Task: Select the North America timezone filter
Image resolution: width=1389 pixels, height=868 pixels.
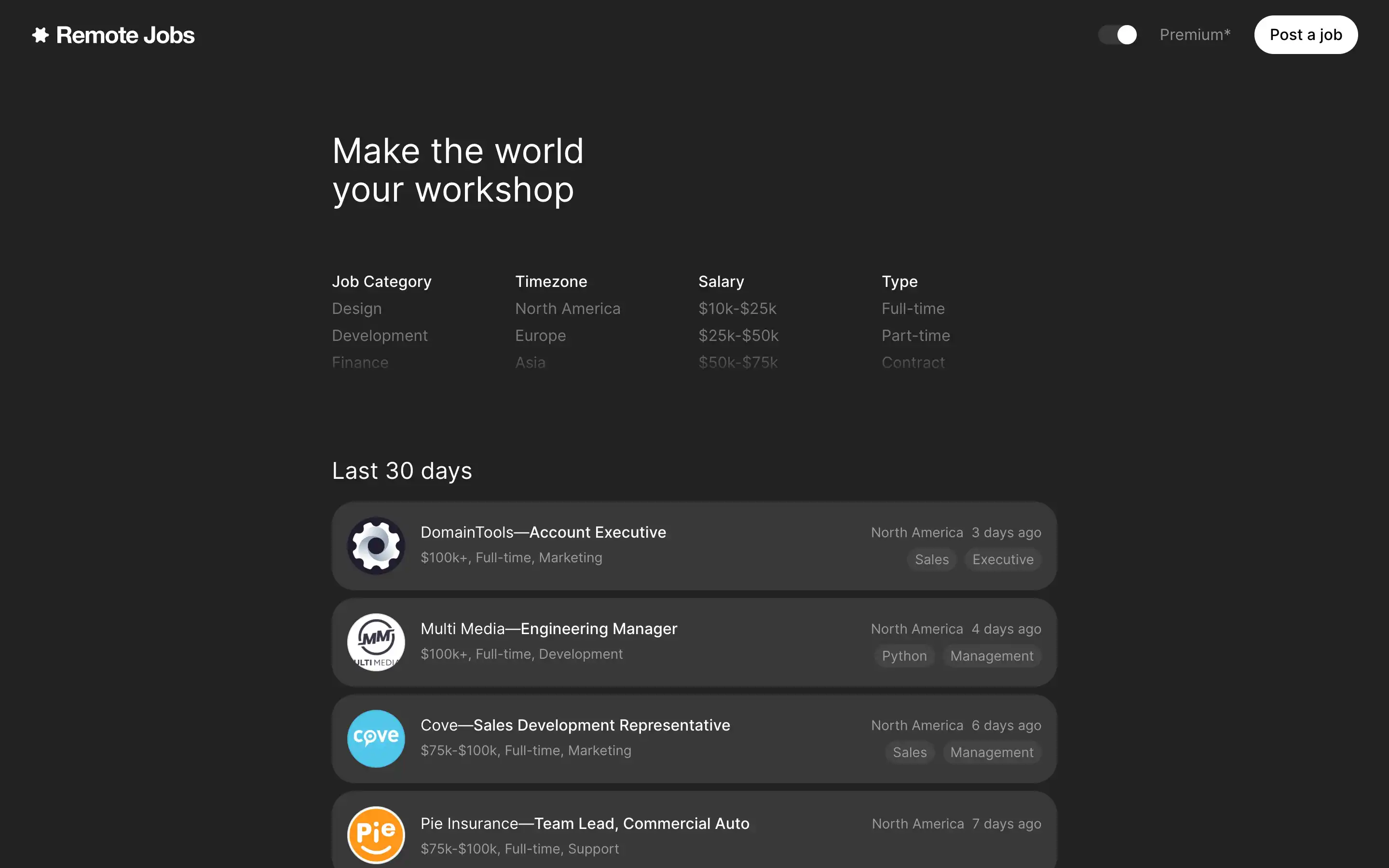Action: [568, 309]
